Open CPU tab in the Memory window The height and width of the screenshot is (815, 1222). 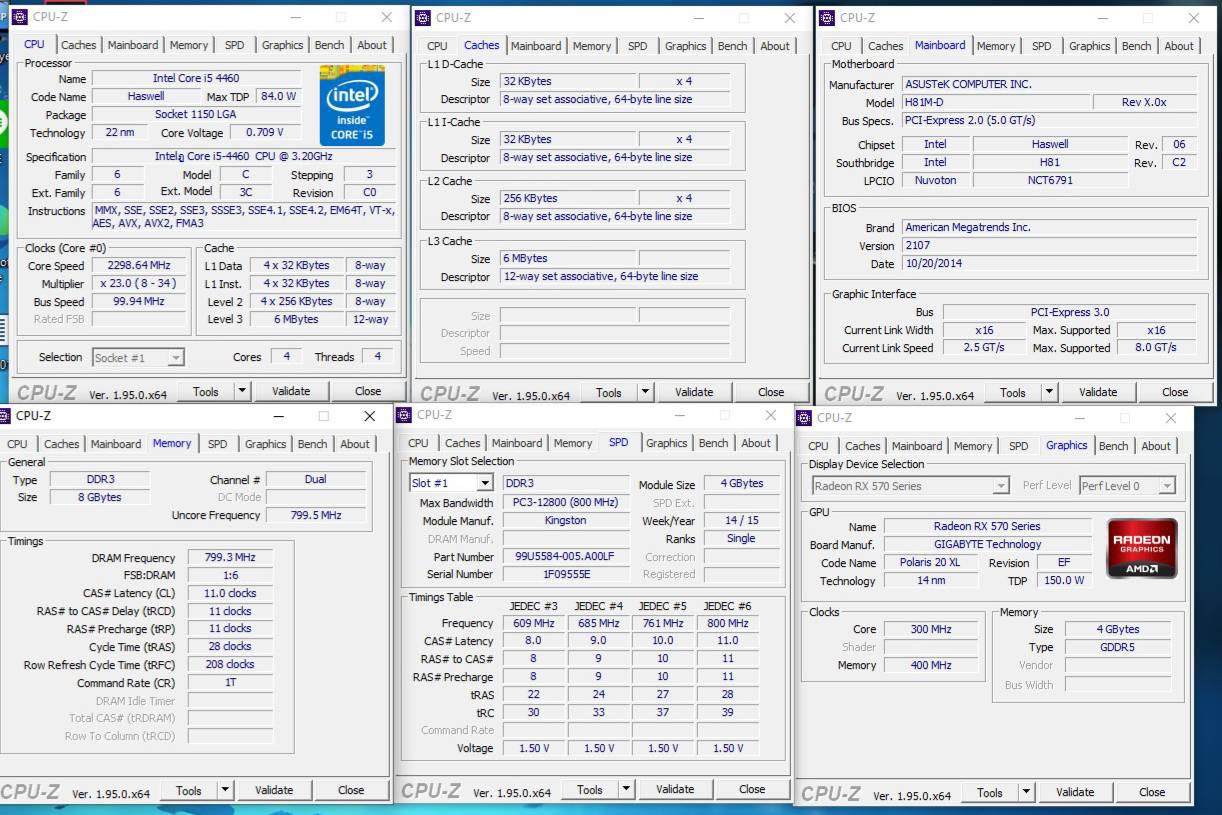point(17,444)
